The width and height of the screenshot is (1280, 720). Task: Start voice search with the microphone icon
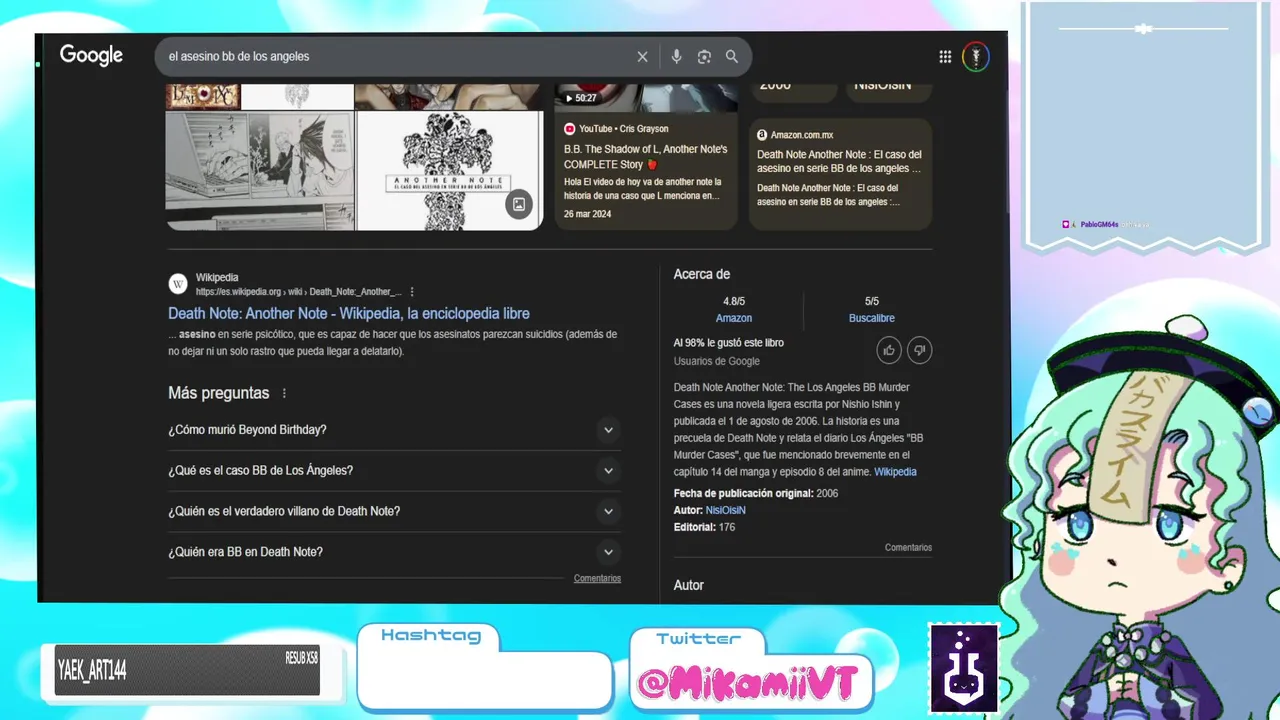676,57
